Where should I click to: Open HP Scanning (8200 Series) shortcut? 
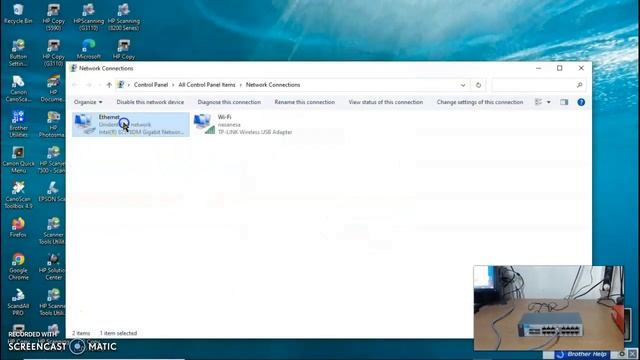(124, 17)
